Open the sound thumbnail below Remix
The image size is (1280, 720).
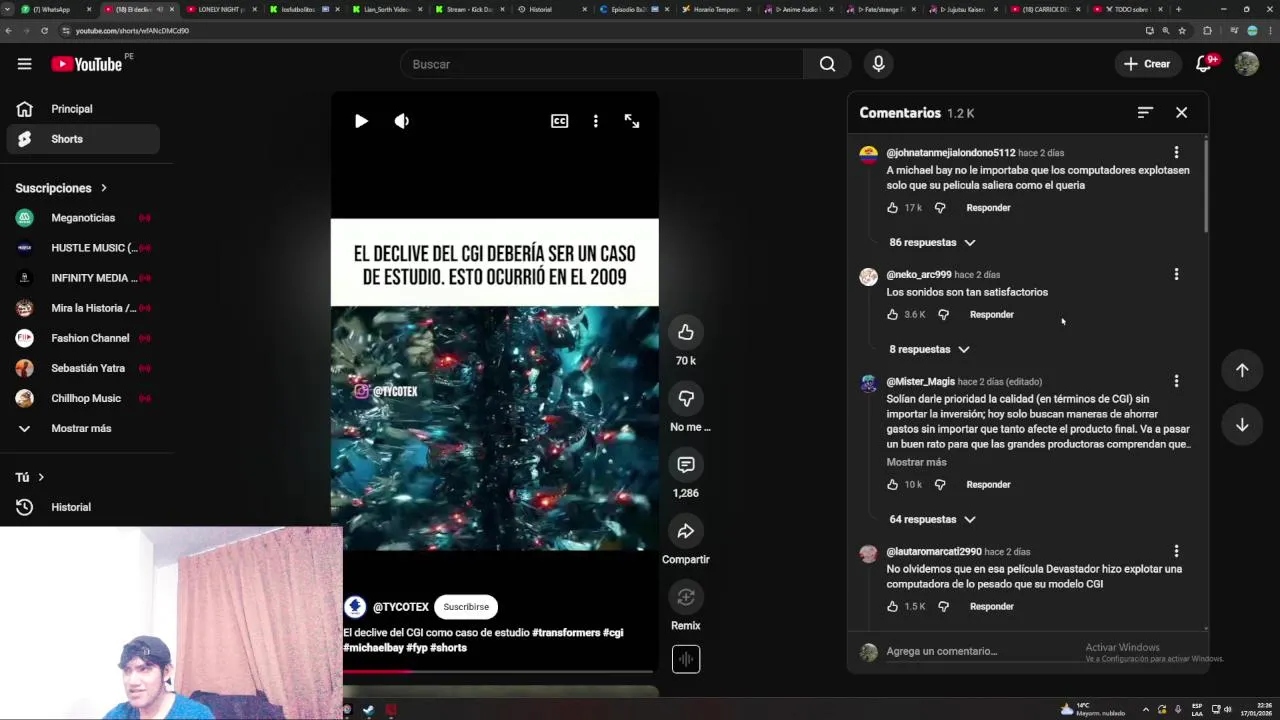(686, 659)
